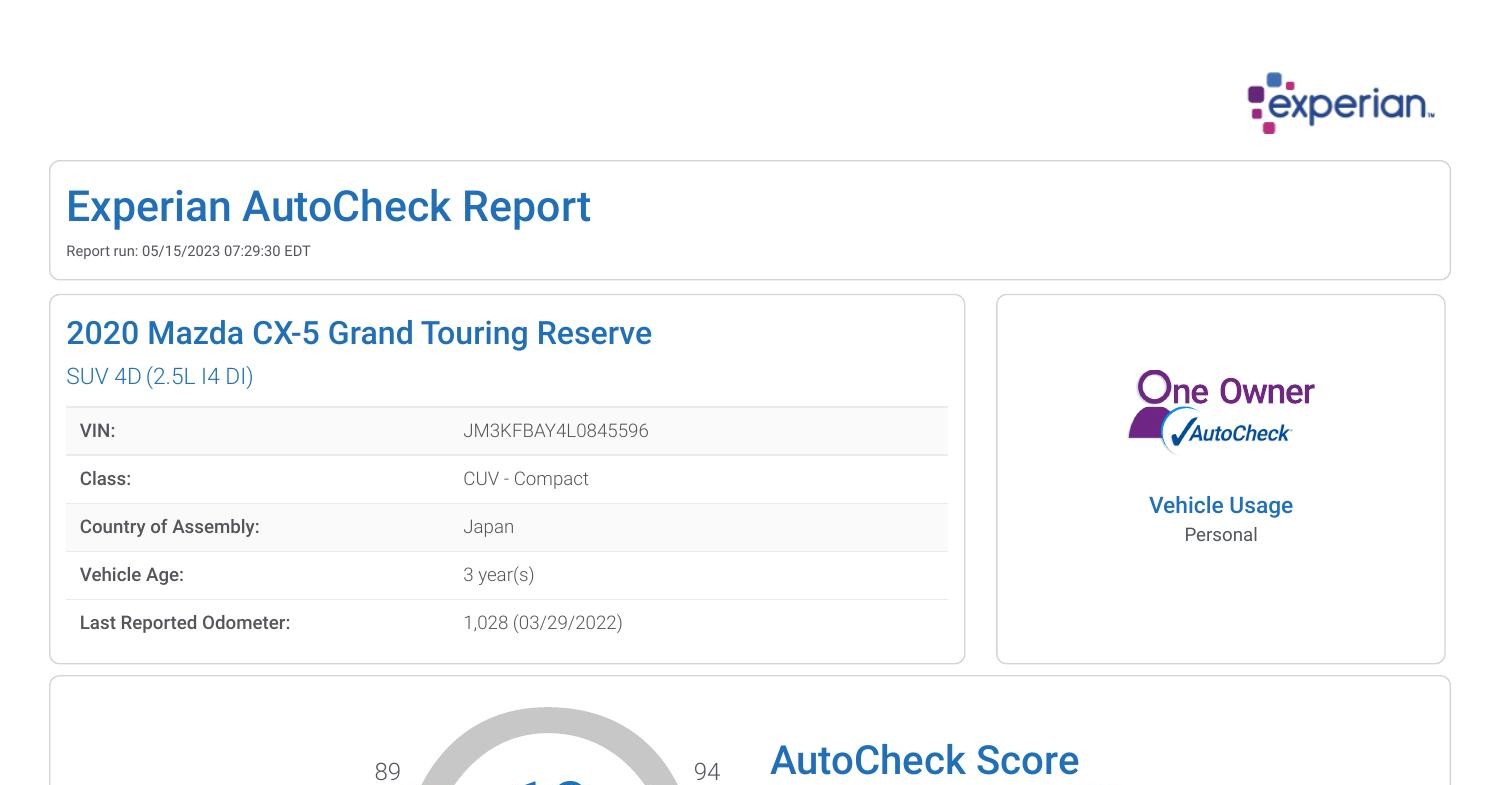This screenshot has height=785, width=1500.
Task: Click the score range number 94
Action: (708, 772)
